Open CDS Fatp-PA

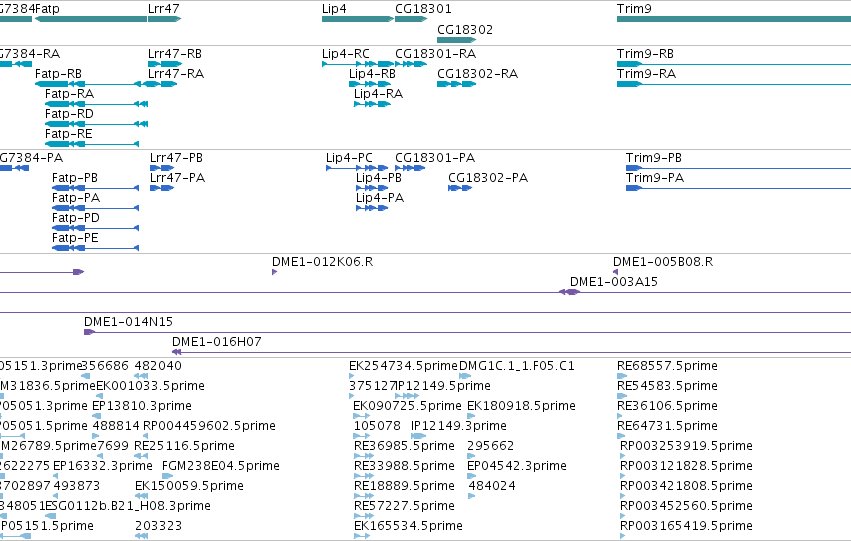pyautogui.click(x=76, y=198)
